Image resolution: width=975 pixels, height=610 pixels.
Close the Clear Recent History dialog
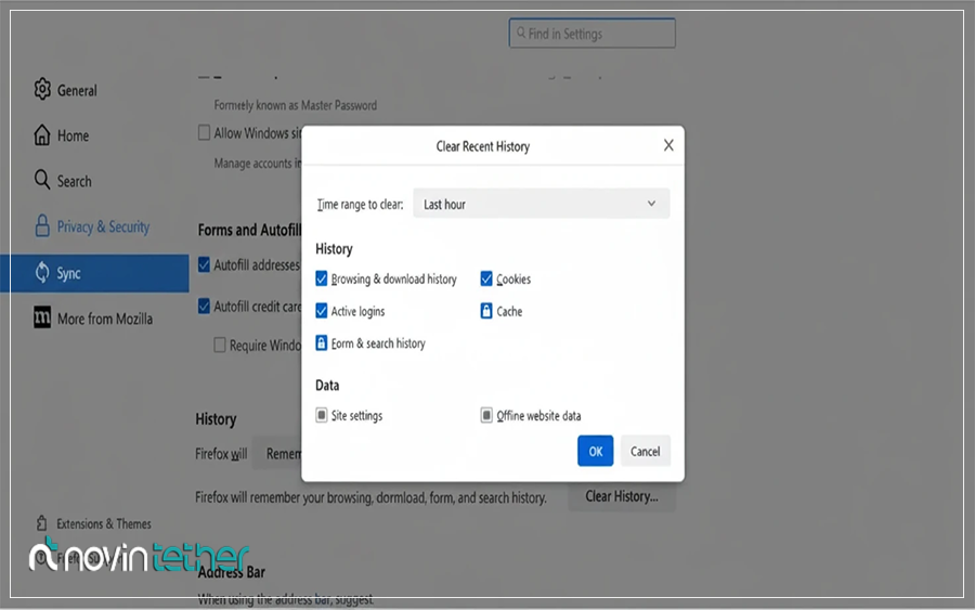668,146
